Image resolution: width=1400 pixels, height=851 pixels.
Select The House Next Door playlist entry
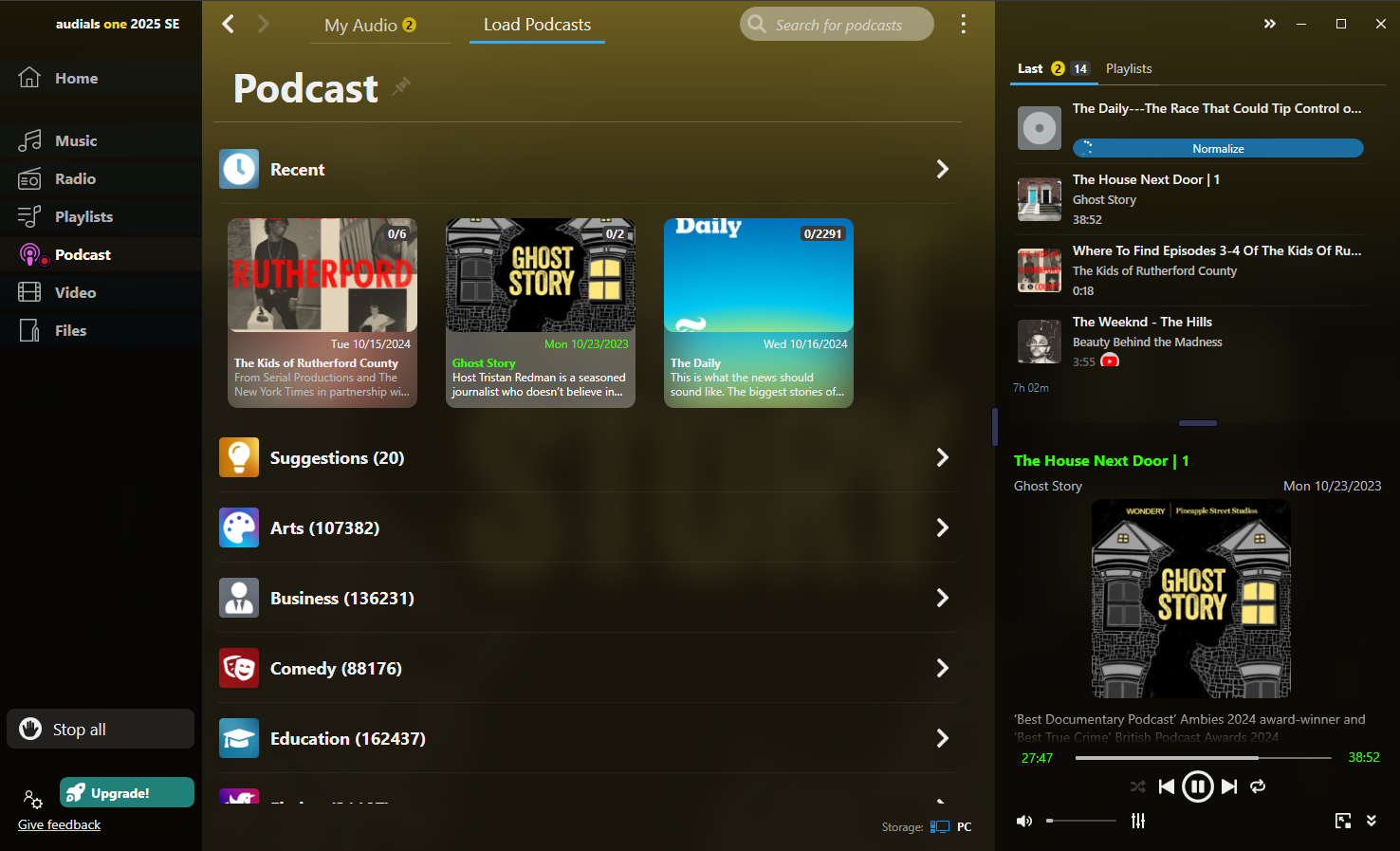tap(1190, 199)
